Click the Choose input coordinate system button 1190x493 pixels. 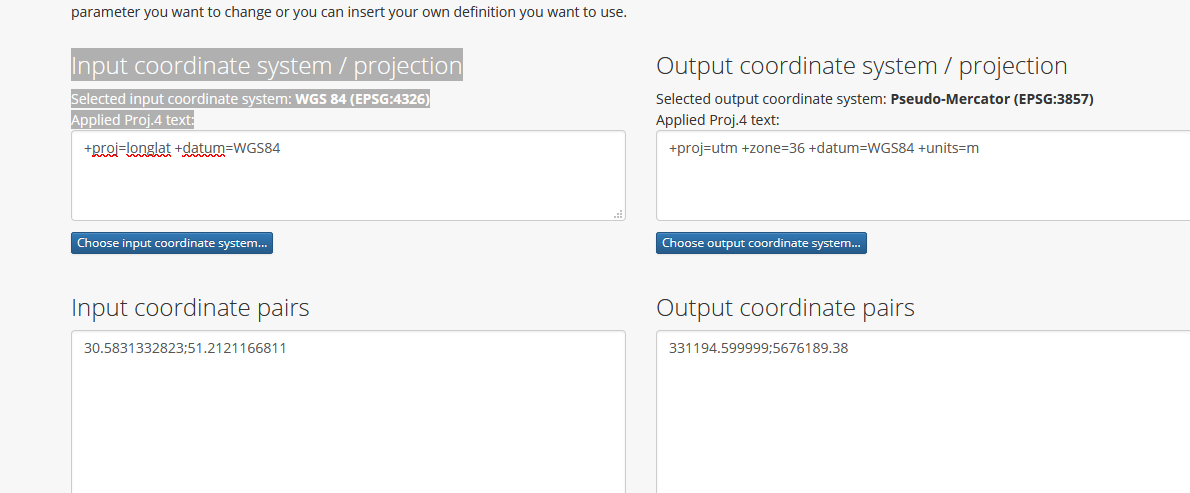point(171,243)
